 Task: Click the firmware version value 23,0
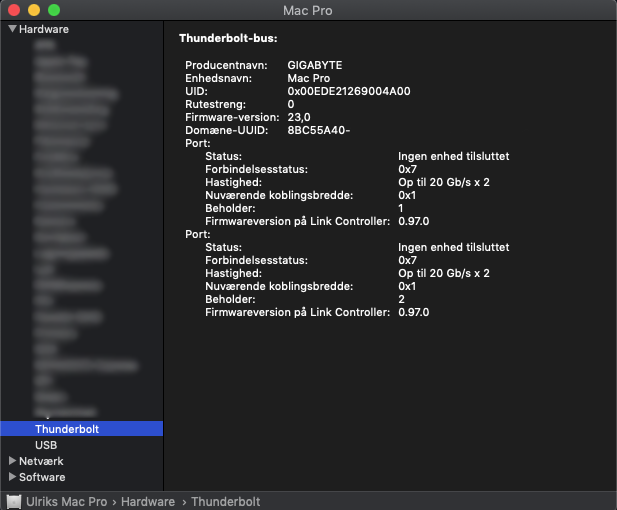click(299, 117)
